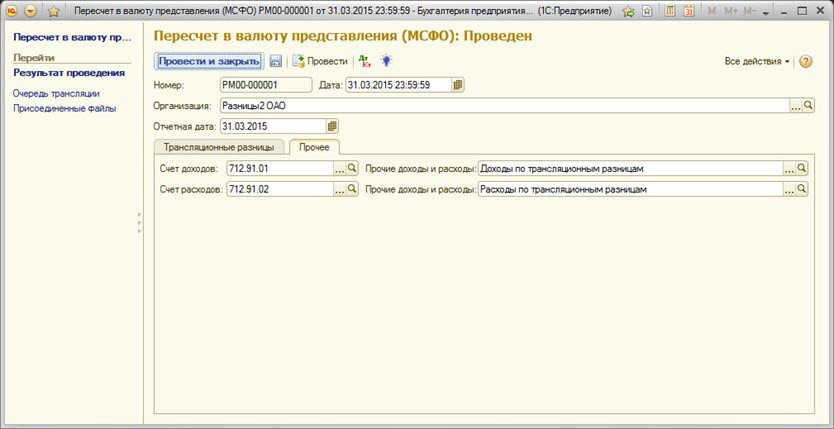Viewport: 834px width, 429px height.
Task: Switch to Трансляционные разницы tab
Action: click(218, 147)
